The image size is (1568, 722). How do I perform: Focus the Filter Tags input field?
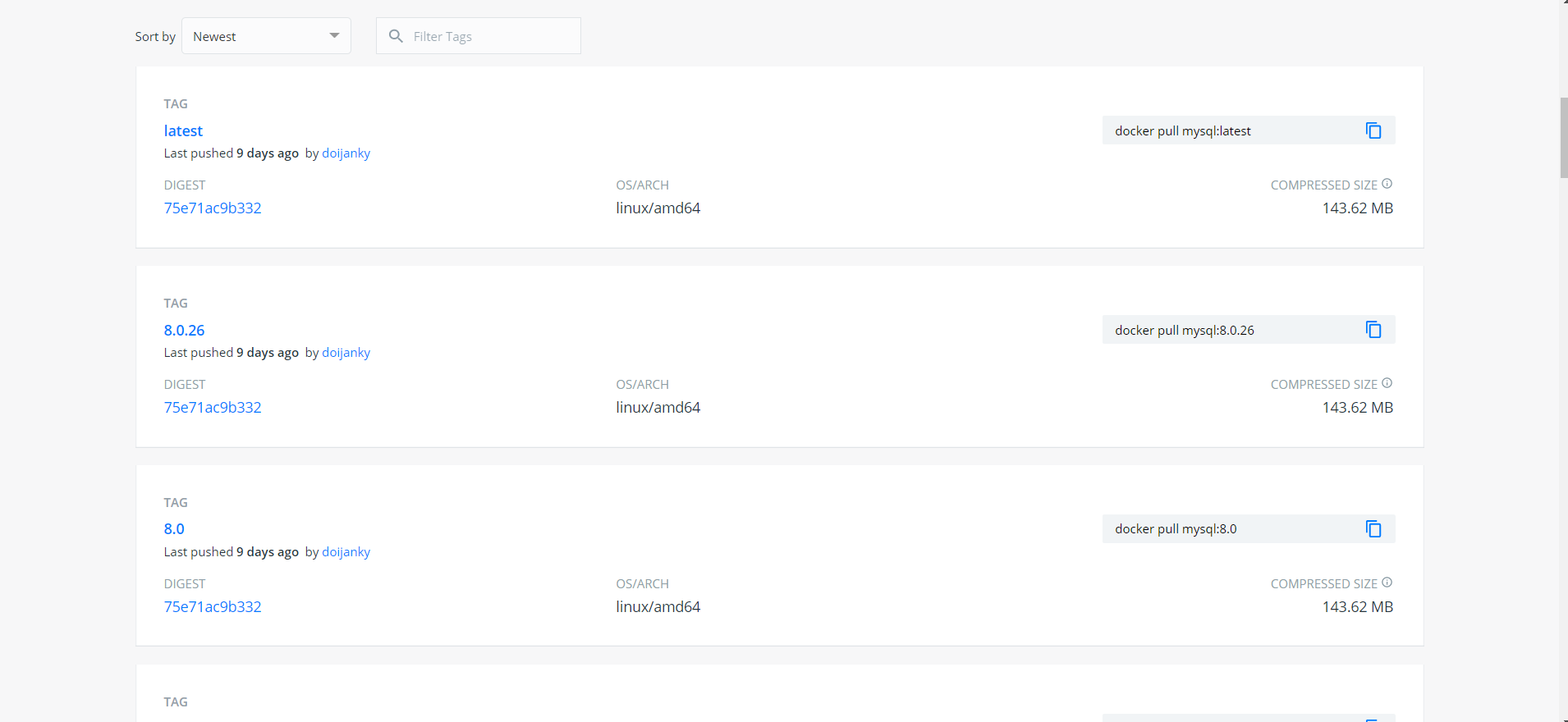tap(479, 36)
